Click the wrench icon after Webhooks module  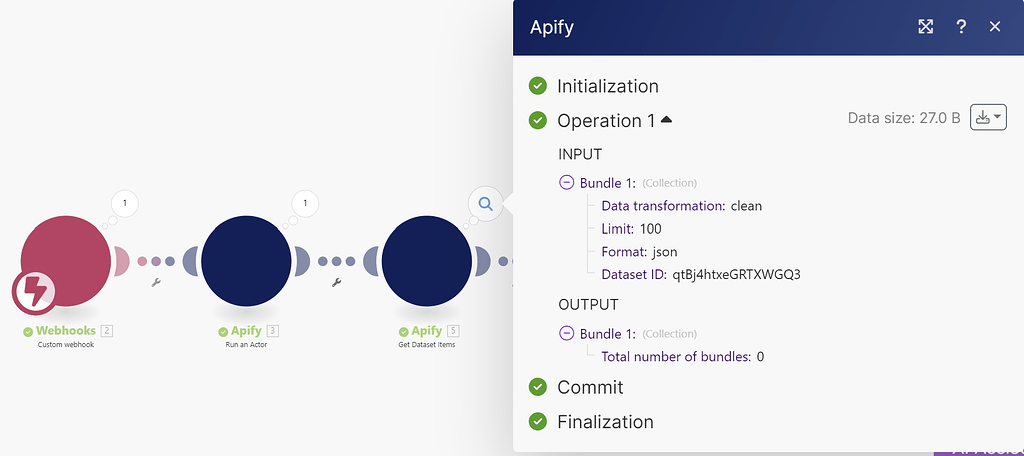[x=156, y=283]
